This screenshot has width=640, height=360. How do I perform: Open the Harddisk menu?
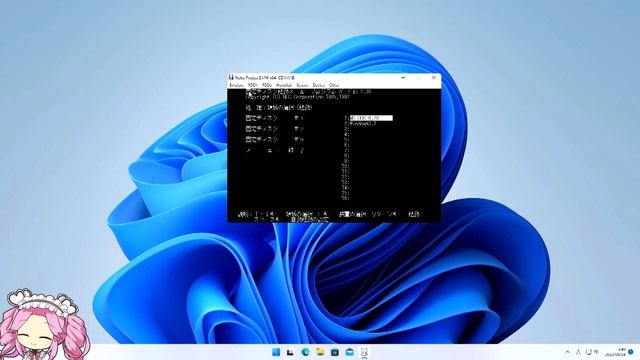[x=284, y=85]
